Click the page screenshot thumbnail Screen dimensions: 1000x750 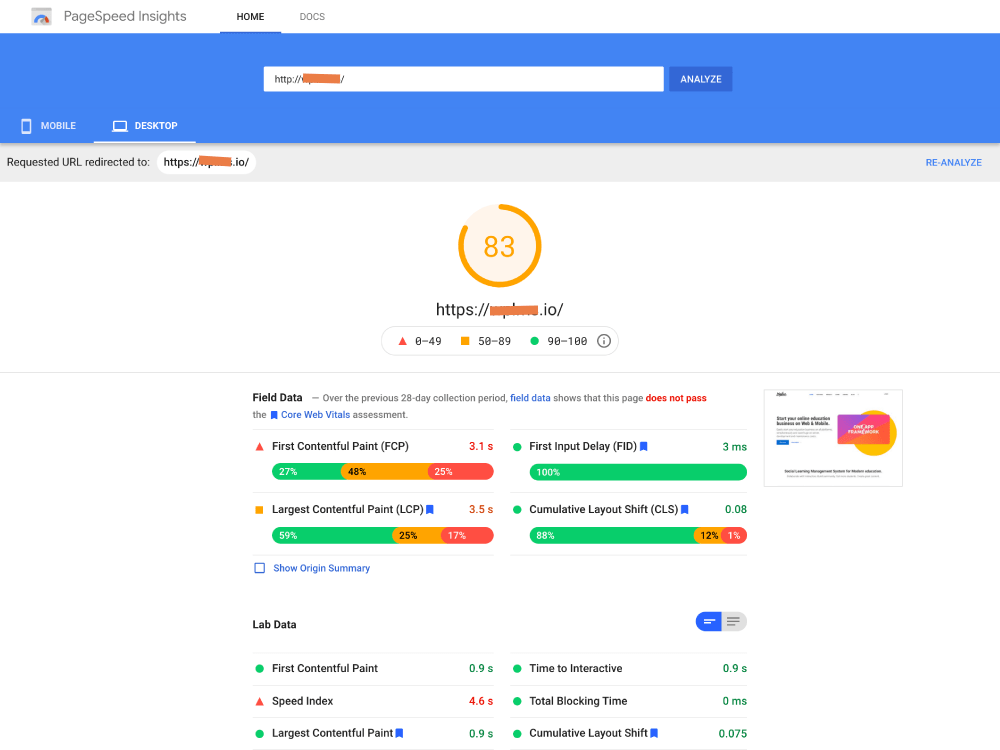pos(833,438)
